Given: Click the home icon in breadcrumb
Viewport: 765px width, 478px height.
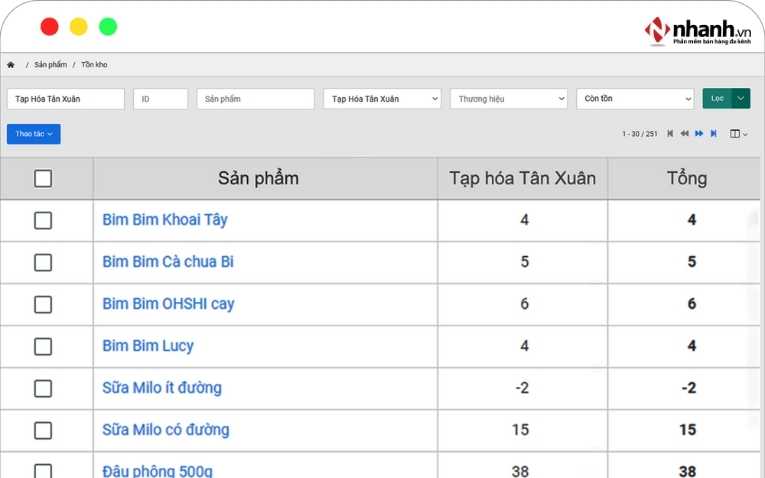Looking at the screenshot, I should [x=11, y=65].
